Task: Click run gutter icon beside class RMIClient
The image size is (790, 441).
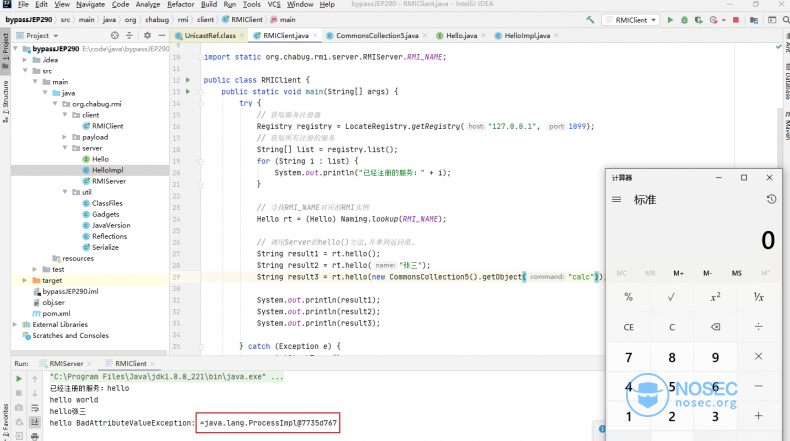Action: (188, 80)
